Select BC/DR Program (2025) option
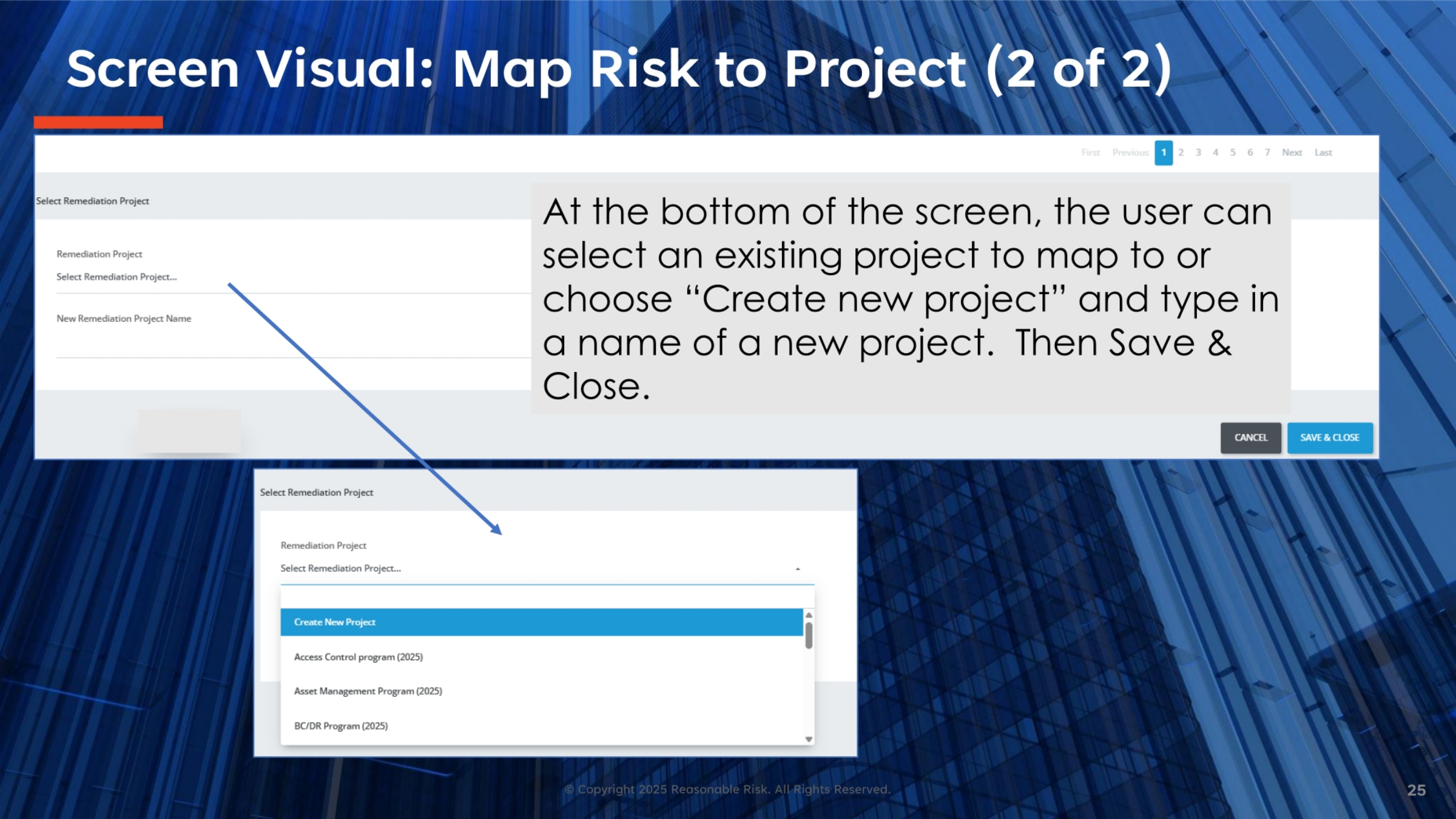1456x819 pixels. click(x=541, y=726)
